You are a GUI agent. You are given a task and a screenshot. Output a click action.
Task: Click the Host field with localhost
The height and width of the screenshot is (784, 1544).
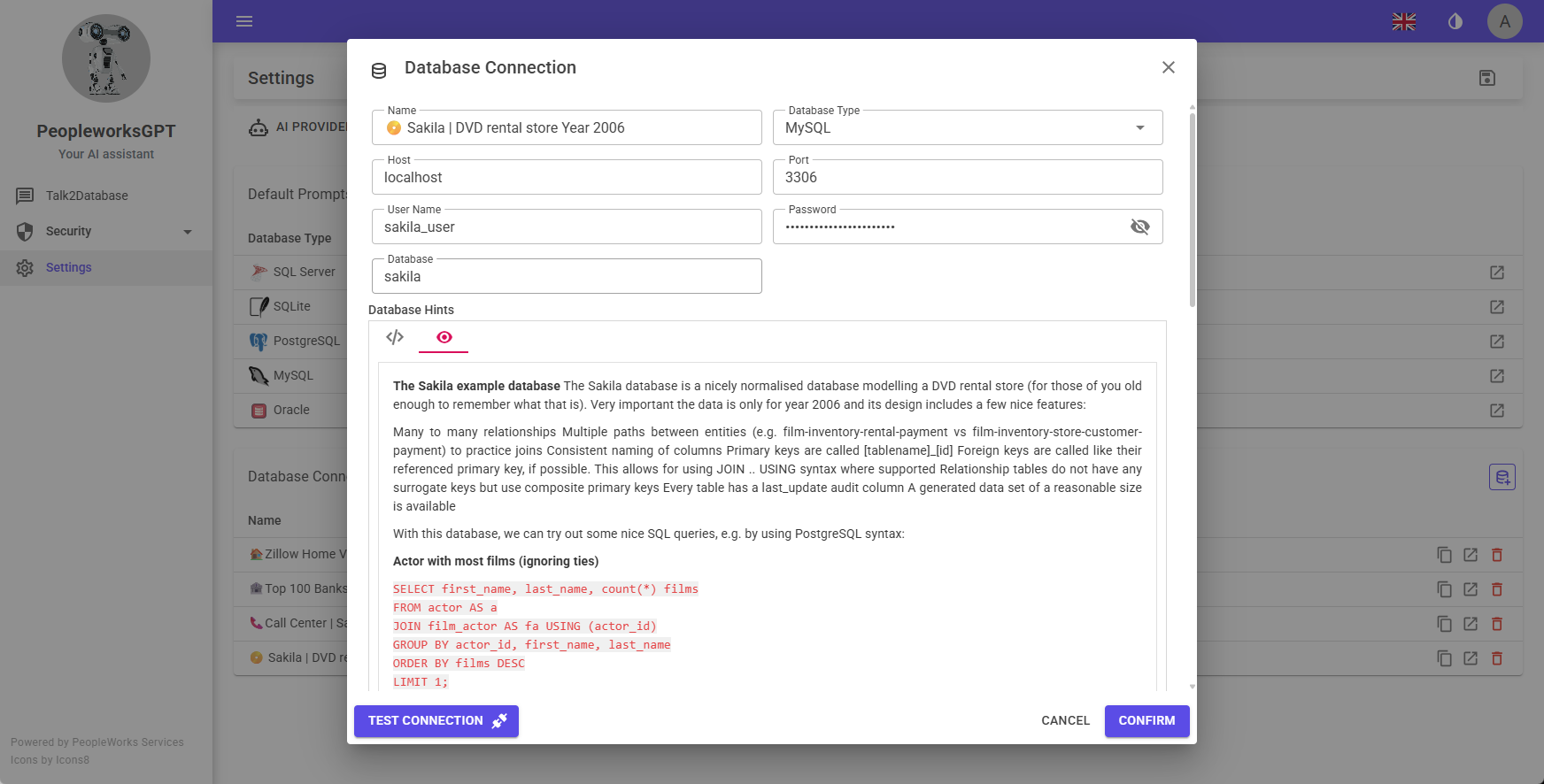(567, 177)
